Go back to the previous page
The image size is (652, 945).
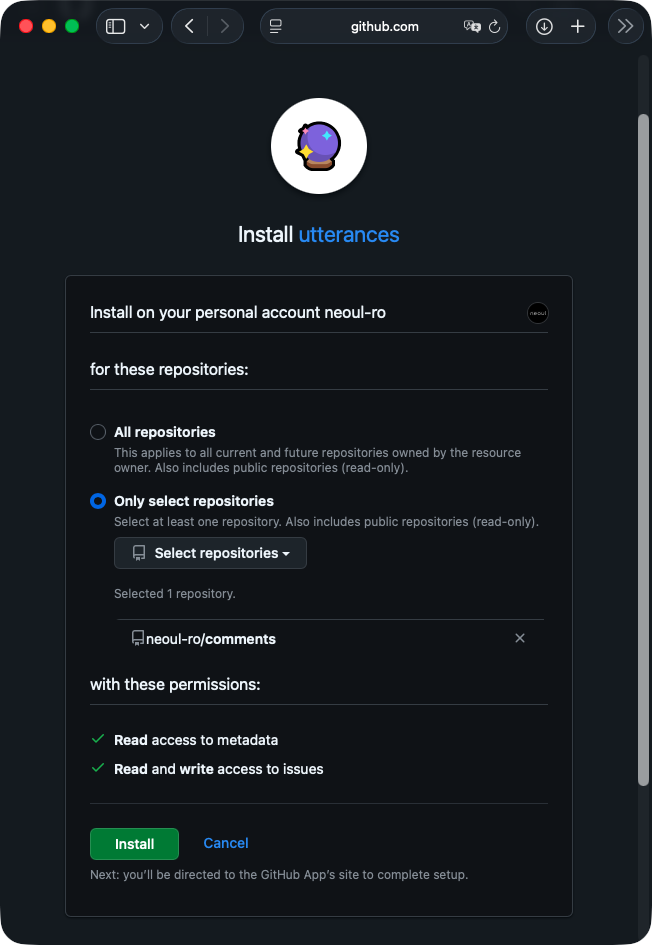coord(190,27)
